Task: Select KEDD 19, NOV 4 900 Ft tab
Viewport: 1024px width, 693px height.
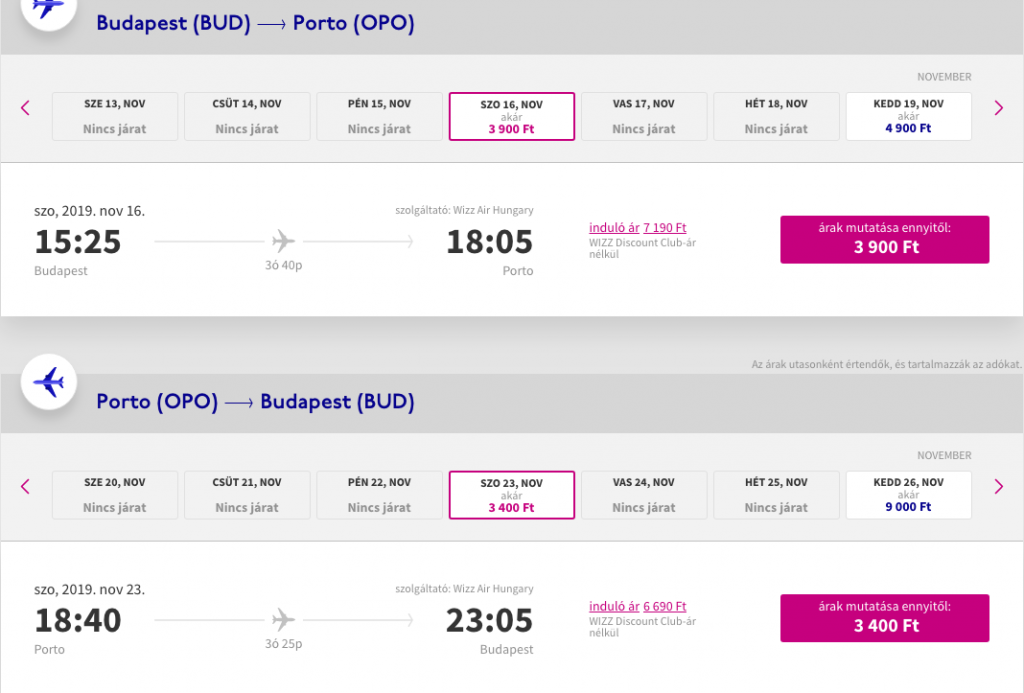Action: (908, 116)
